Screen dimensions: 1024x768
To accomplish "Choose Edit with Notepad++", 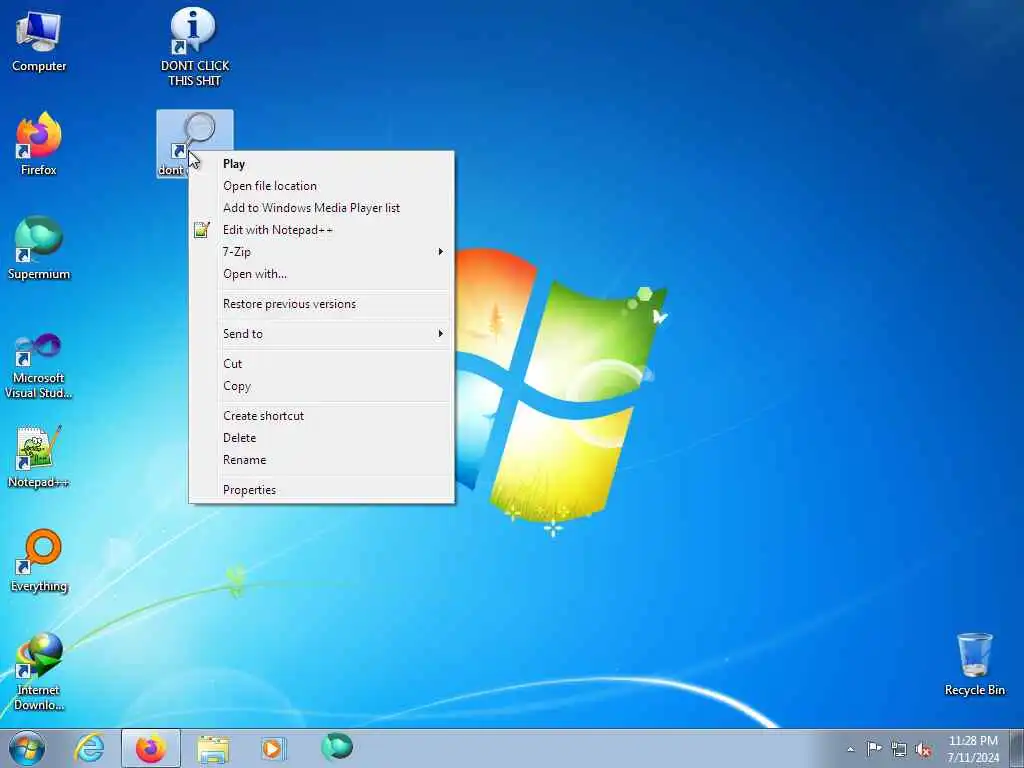I will coord(321,230).
